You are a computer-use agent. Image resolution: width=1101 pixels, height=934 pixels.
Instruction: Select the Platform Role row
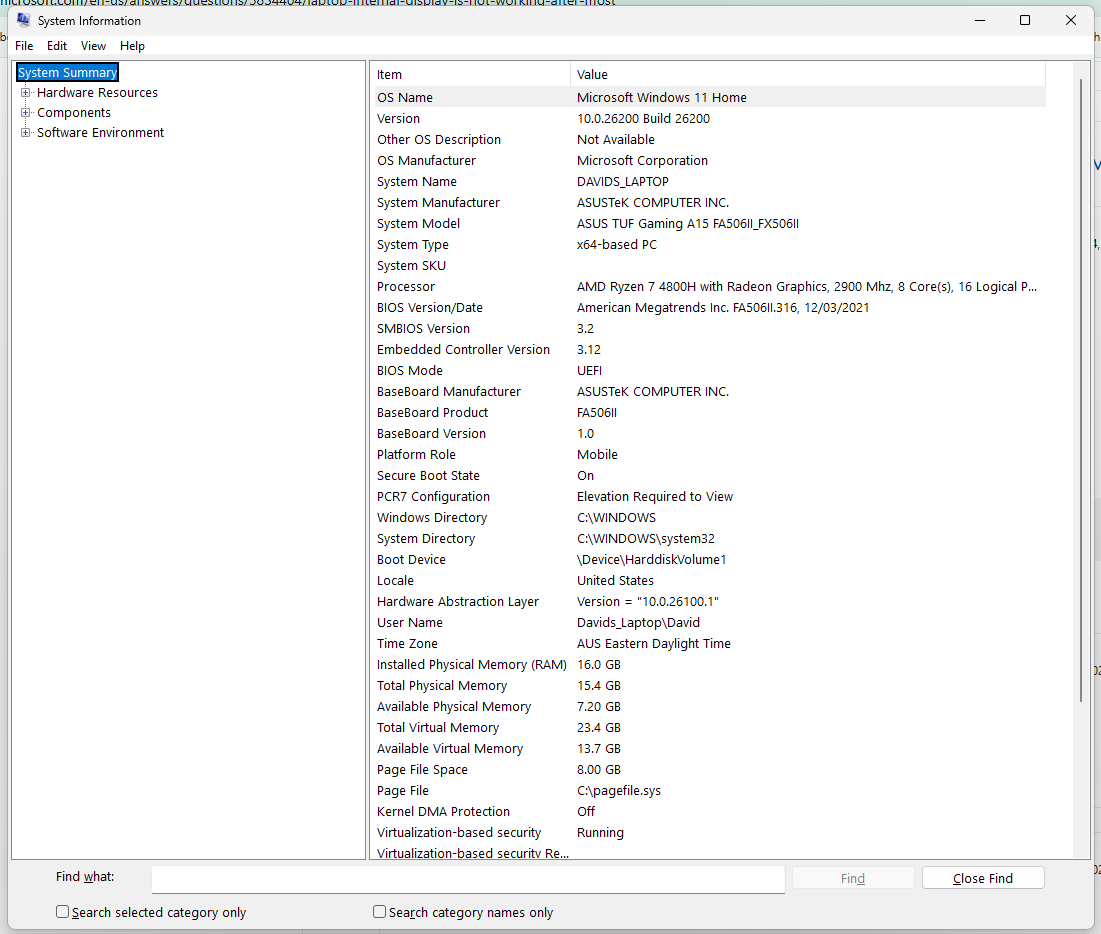pyautogui.click(x=708, y=455)
